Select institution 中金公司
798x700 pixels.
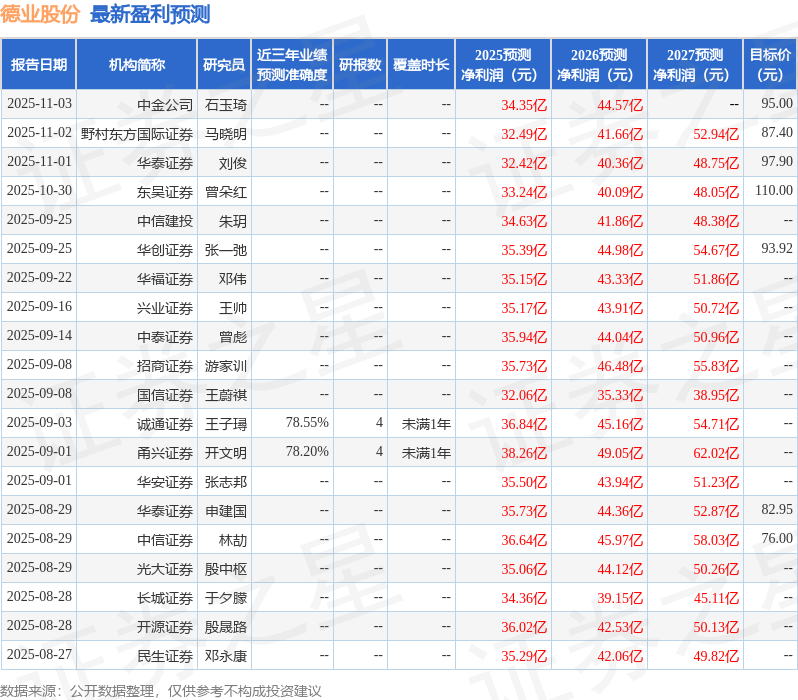click(x=165, y=105)
